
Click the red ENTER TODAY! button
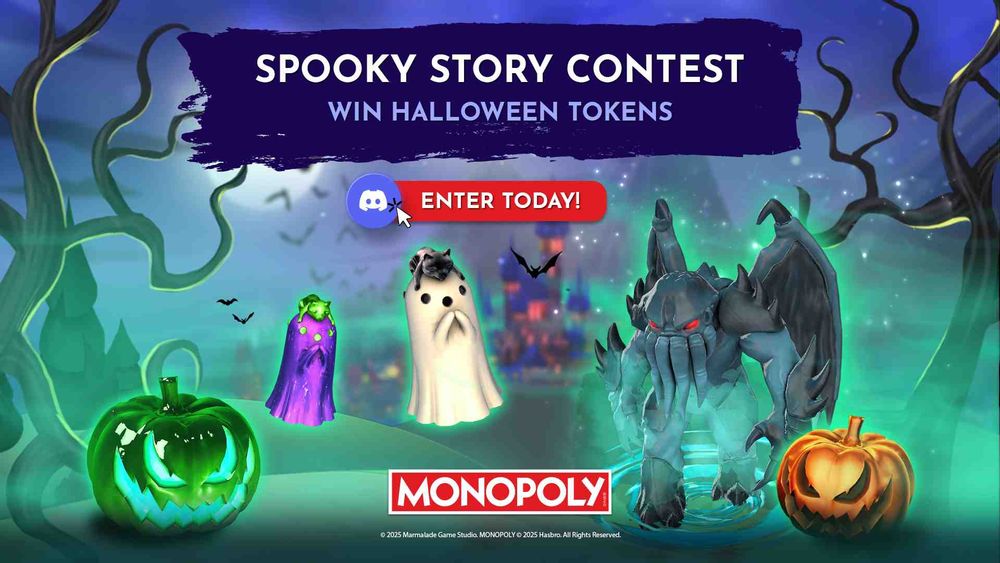point(499,201)
